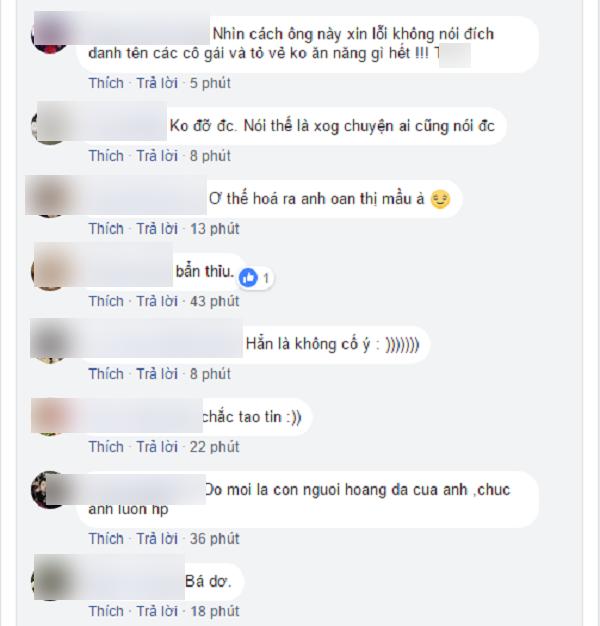Click Thích below the "bẳn thỉu" comment

pos(106,301)
